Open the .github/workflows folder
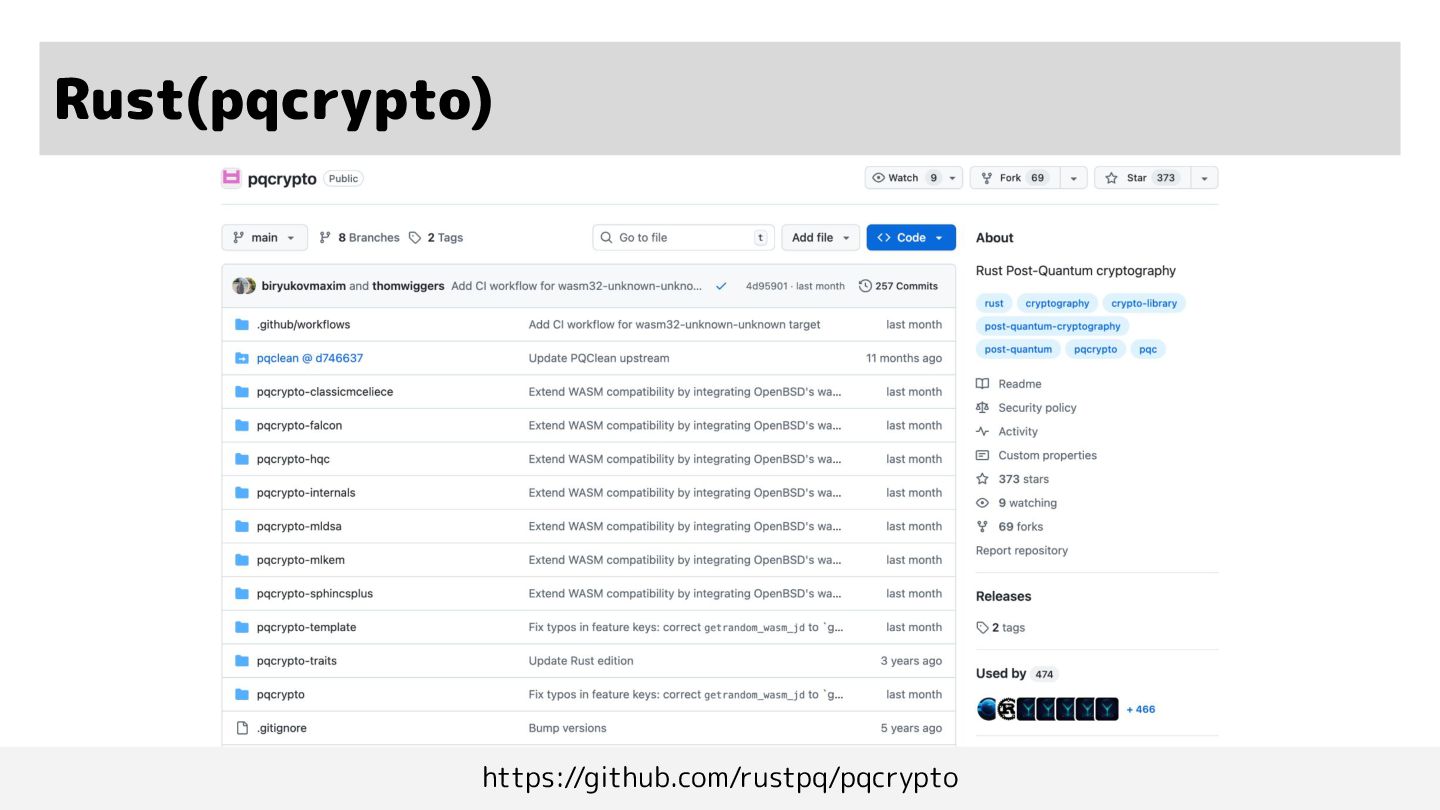1440x810 pixels. click(x=304, y=324)
